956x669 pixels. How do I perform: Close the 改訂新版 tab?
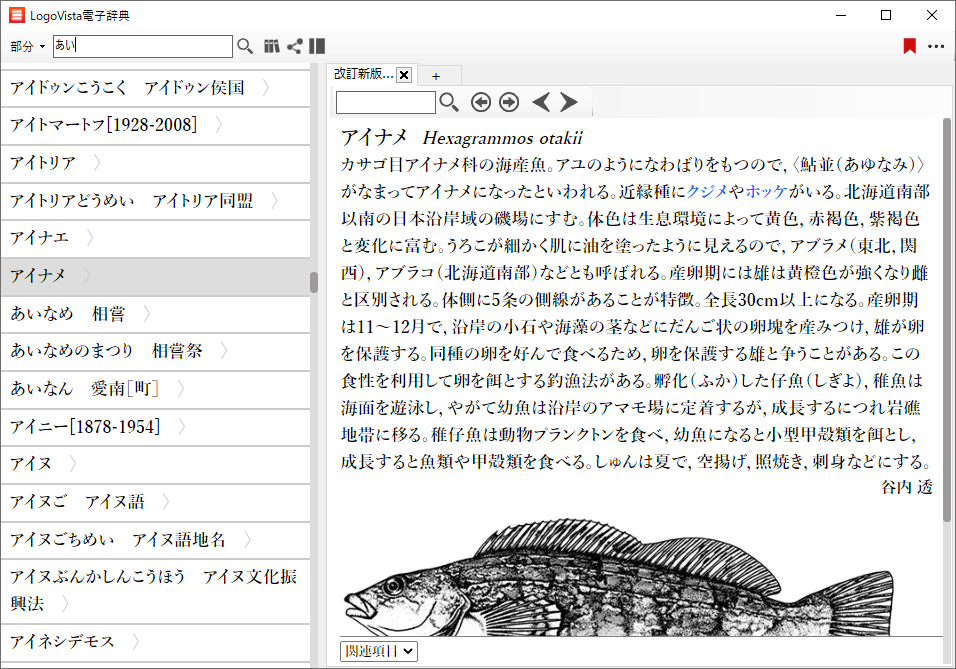404,75
